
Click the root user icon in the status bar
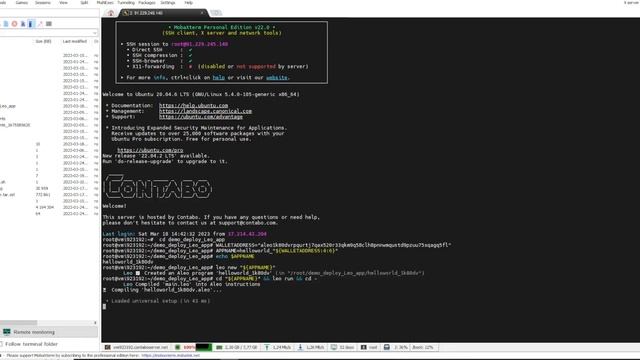pyautogui.click(x=364, y=347)
